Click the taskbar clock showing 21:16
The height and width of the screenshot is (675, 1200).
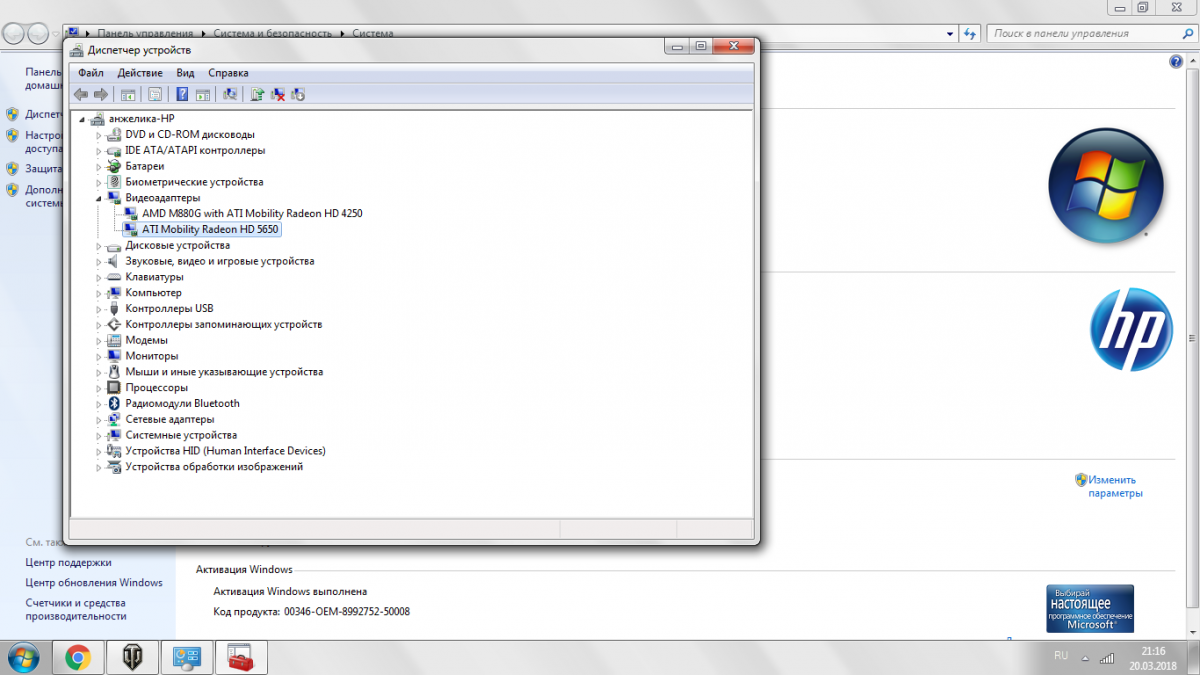tap(1154, 657)
